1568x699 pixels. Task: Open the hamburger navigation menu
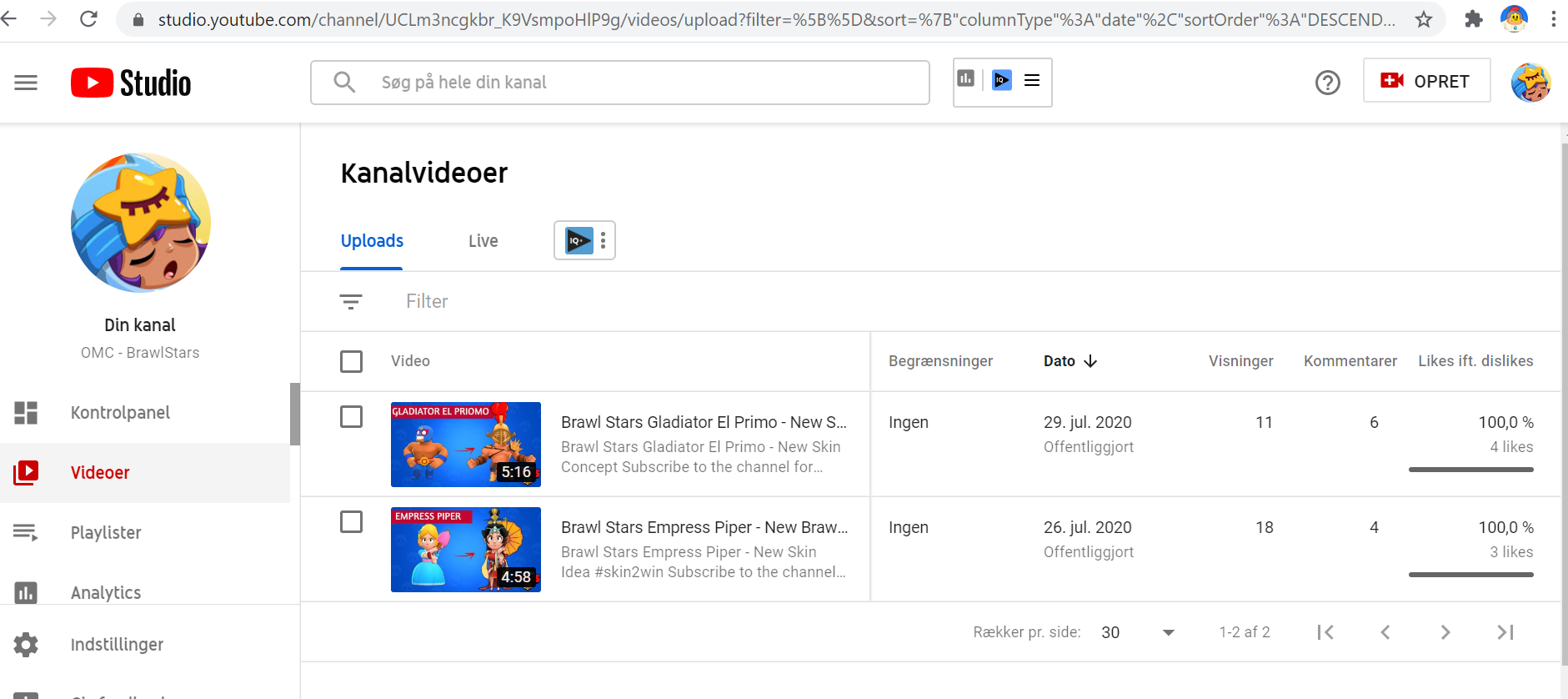point(26,83)
